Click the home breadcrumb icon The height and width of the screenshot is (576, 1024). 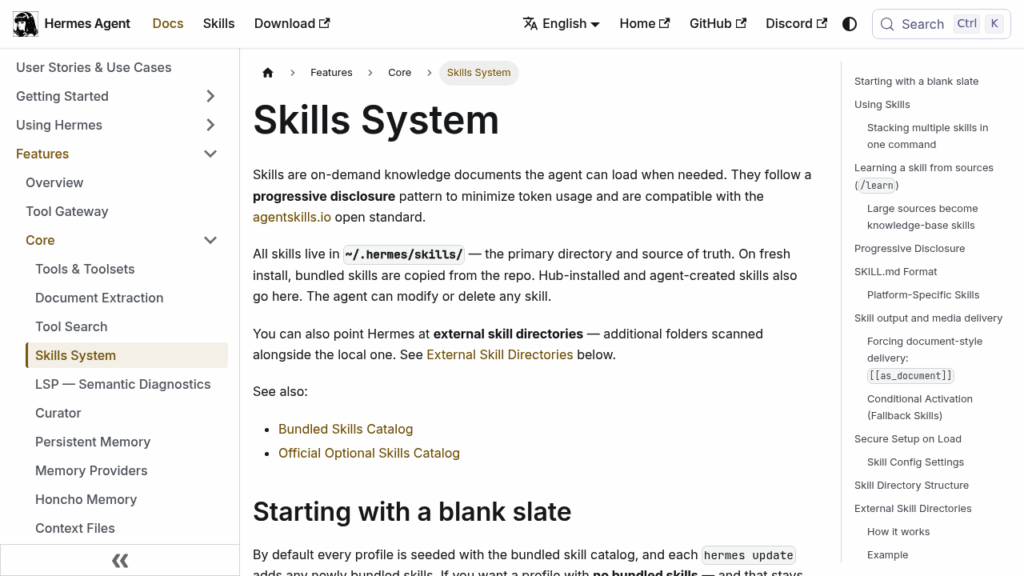(x=268, y=72)
